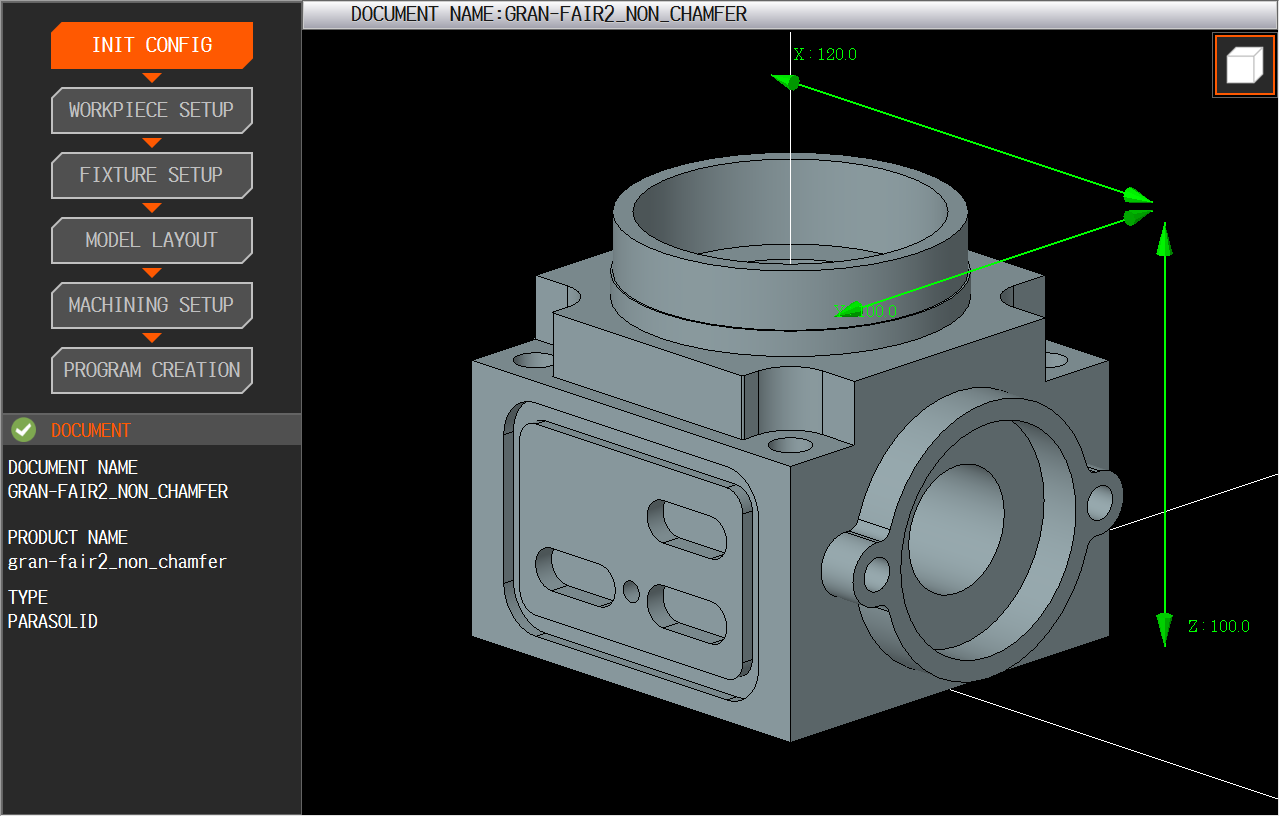Click the orange arrow below INIT CONFIG

click(152, 78)
